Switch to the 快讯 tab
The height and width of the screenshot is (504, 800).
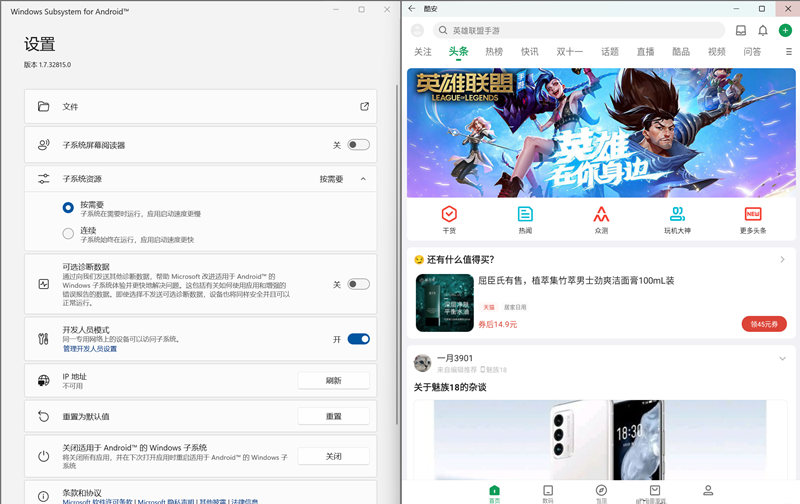530,52
